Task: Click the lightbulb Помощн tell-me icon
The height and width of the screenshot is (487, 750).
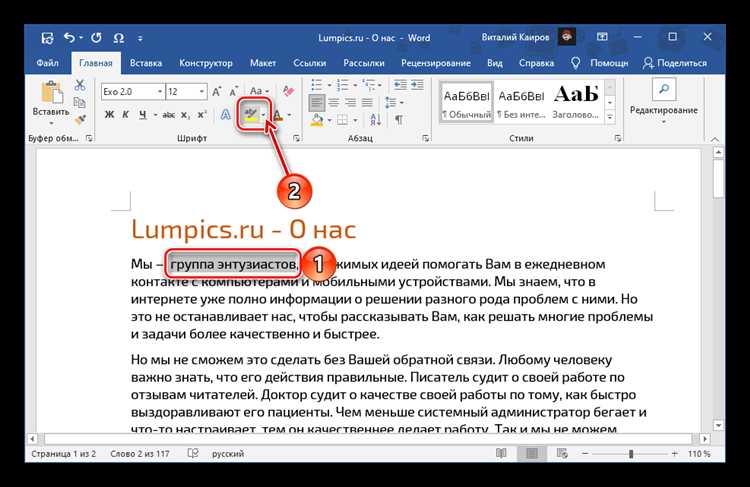Action: click(575, 63)
